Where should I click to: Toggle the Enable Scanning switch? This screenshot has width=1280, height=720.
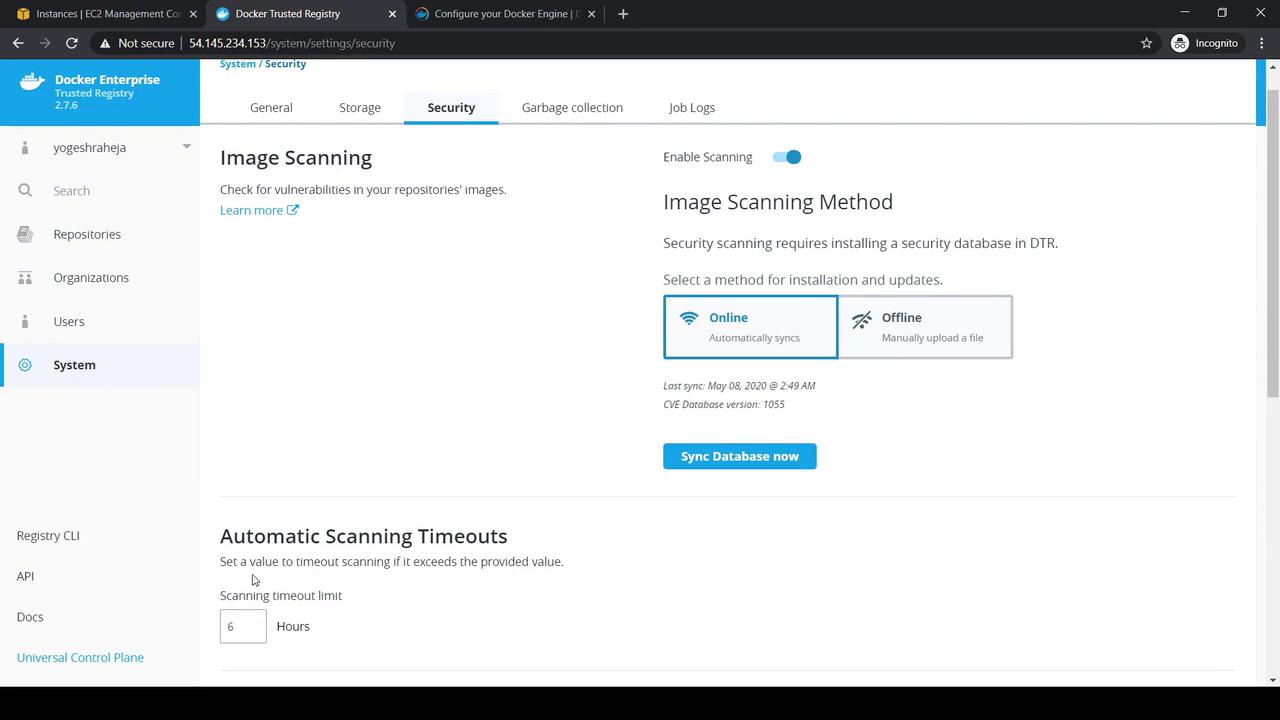(x=787, y=157)
